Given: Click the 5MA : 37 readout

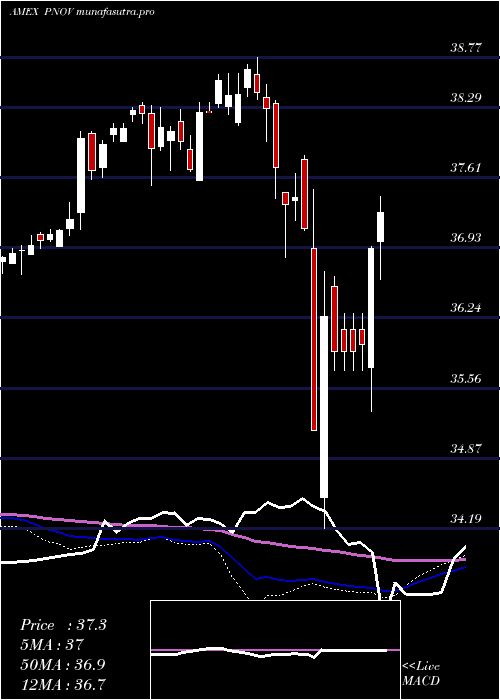Looking at the screenshot, I should coord(52,645).
